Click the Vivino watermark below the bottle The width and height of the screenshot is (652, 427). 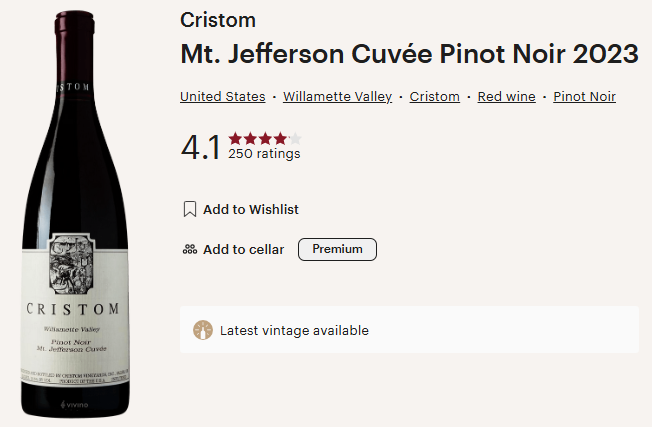click(x=74, y=405)
